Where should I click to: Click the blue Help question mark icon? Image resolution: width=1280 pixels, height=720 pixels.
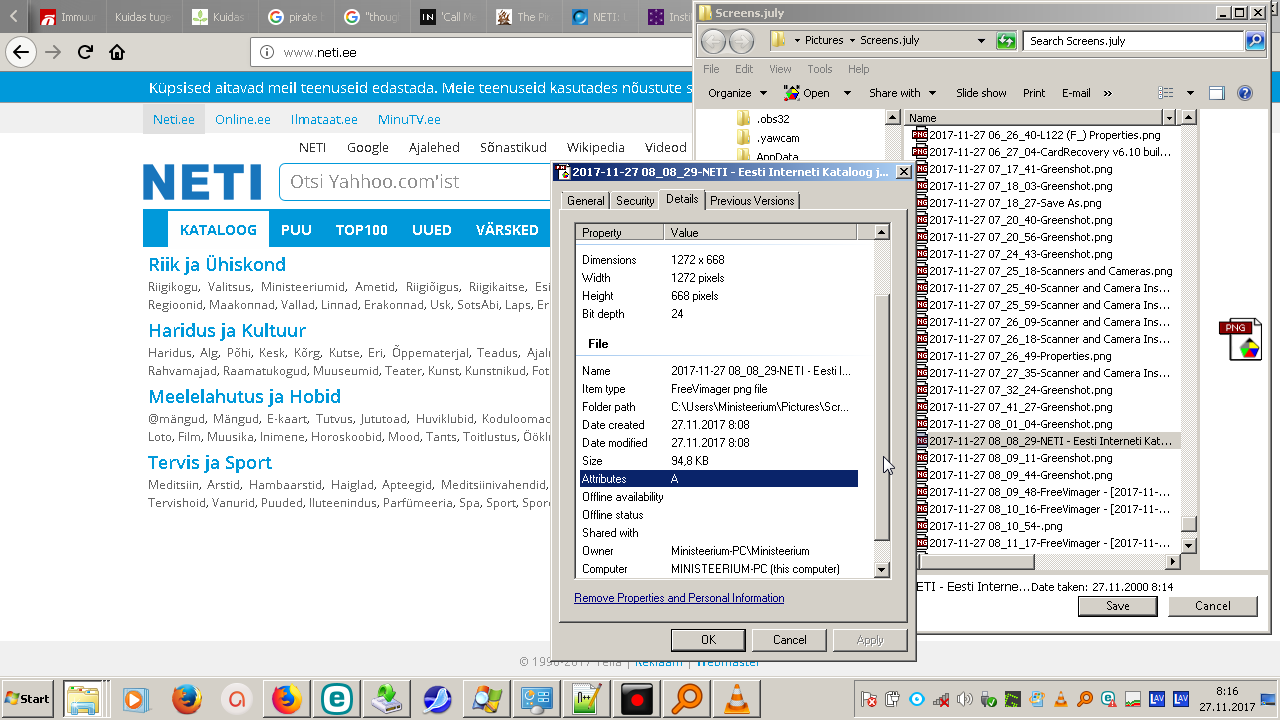click(x=1245, y=93)
